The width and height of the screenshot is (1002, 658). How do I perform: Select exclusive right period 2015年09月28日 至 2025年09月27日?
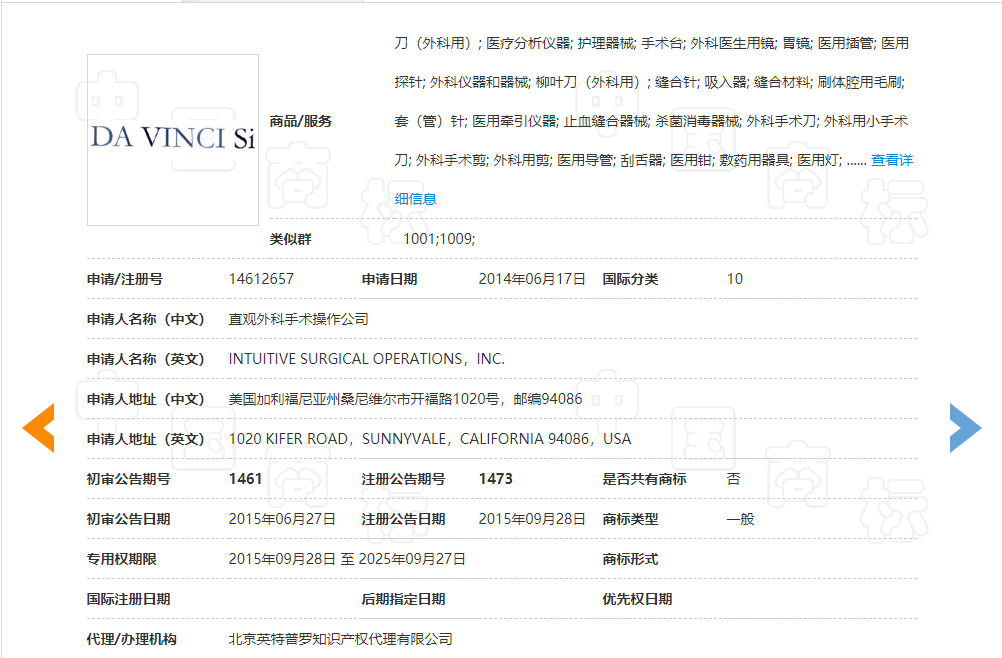[x=347, y=559]
